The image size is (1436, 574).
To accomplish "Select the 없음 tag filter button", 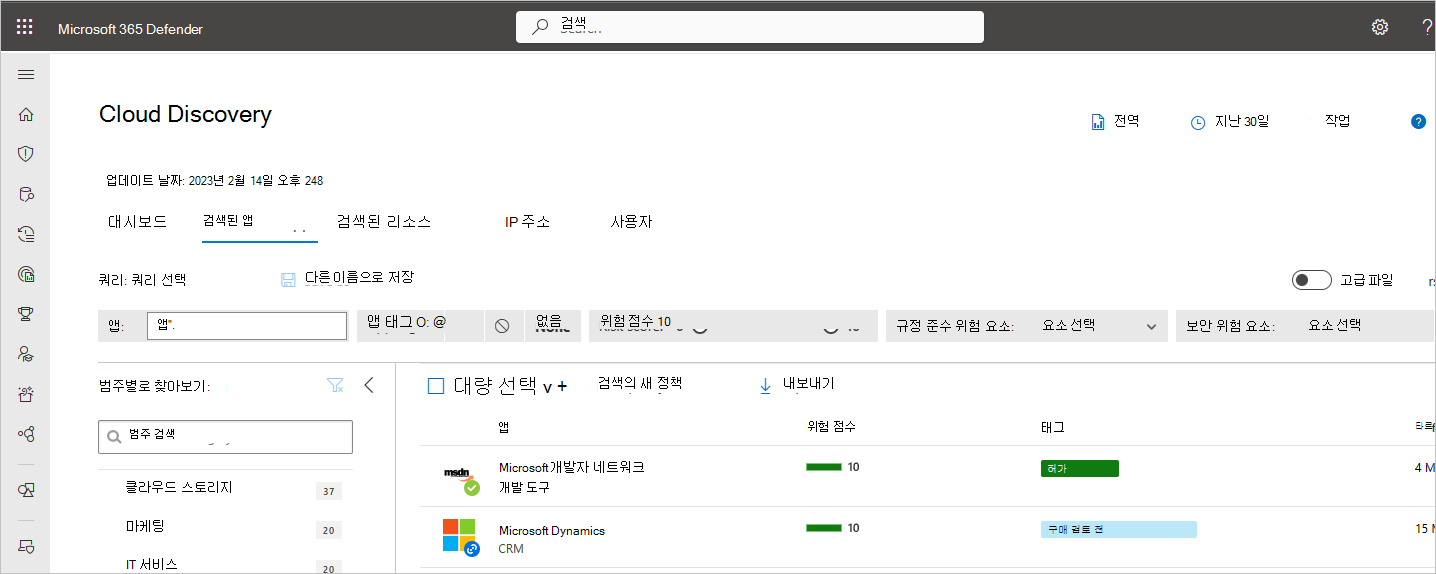I will point(552,325).
